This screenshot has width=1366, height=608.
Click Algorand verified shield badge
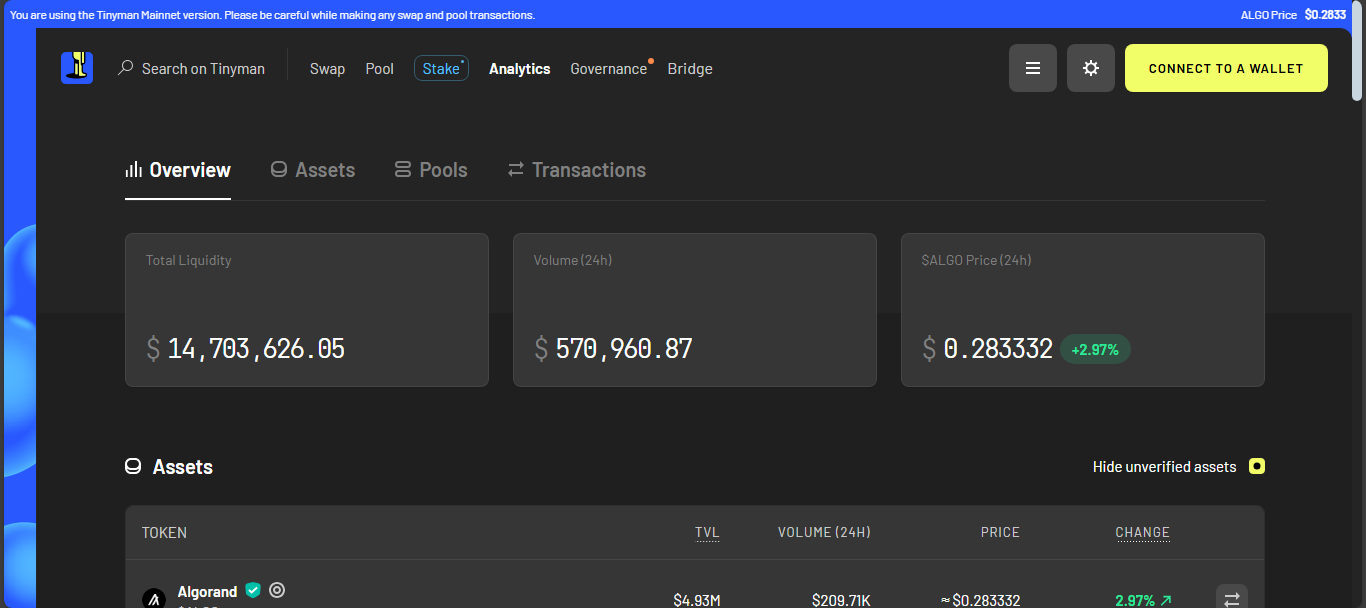[x=253, y=591]
